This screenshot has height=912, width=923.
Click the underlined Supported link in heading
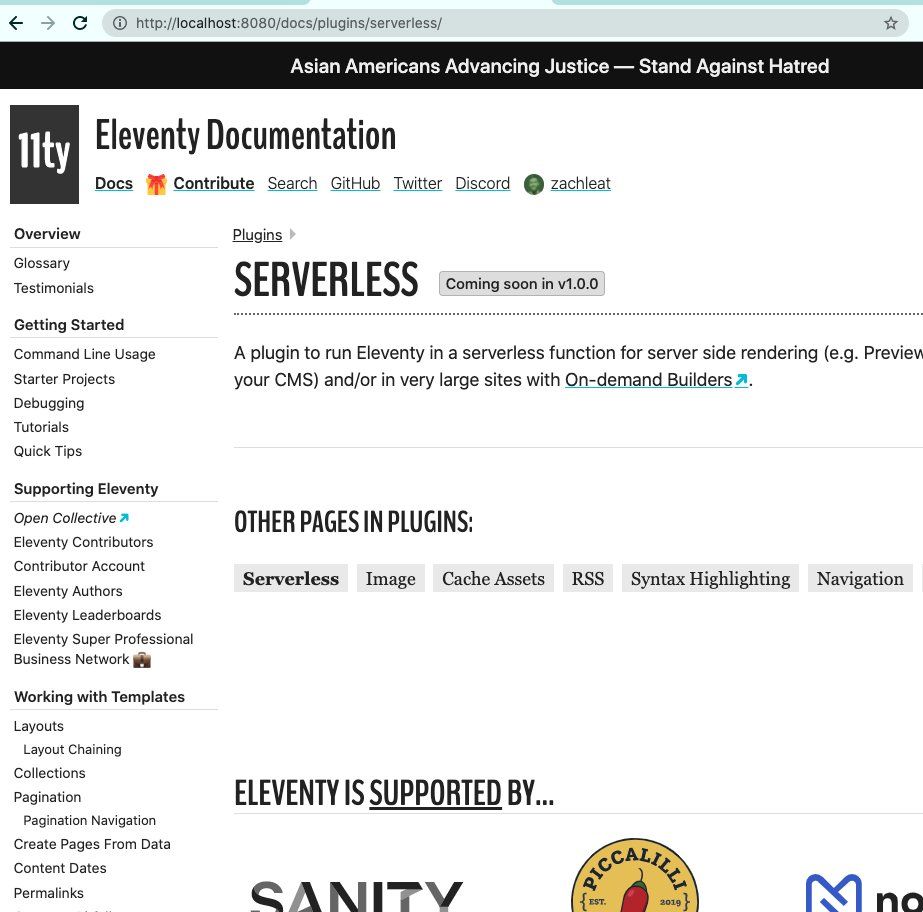point(435,793)
